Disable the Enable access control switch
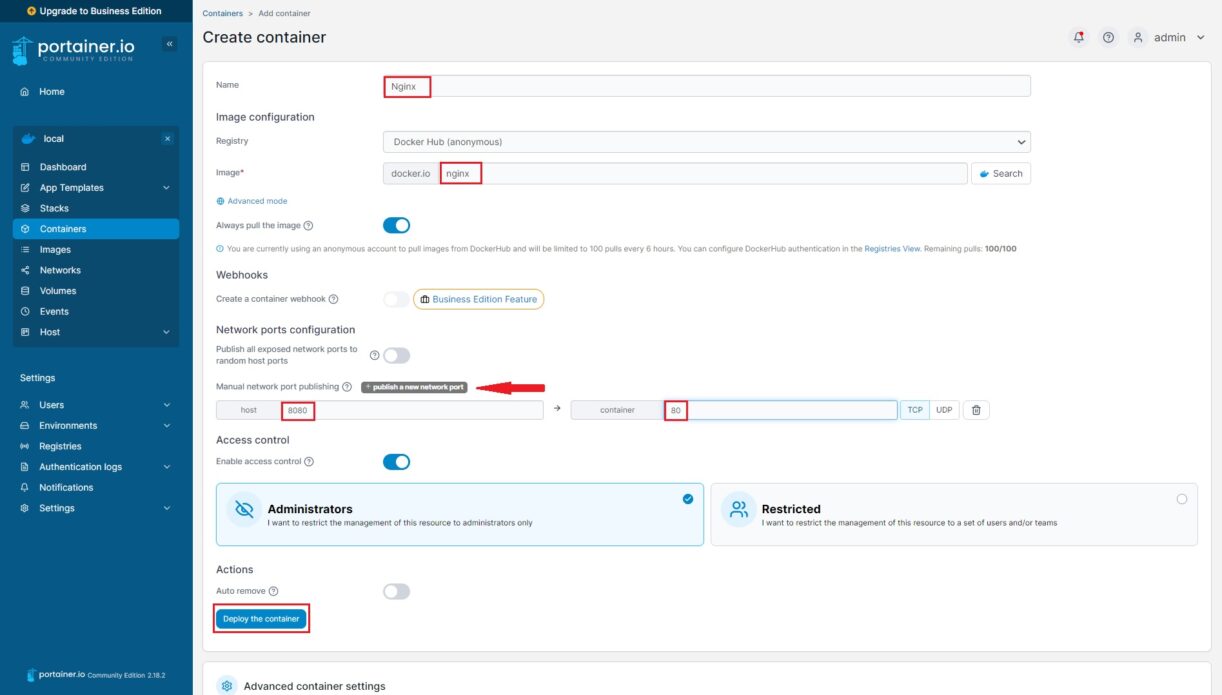 396,462
